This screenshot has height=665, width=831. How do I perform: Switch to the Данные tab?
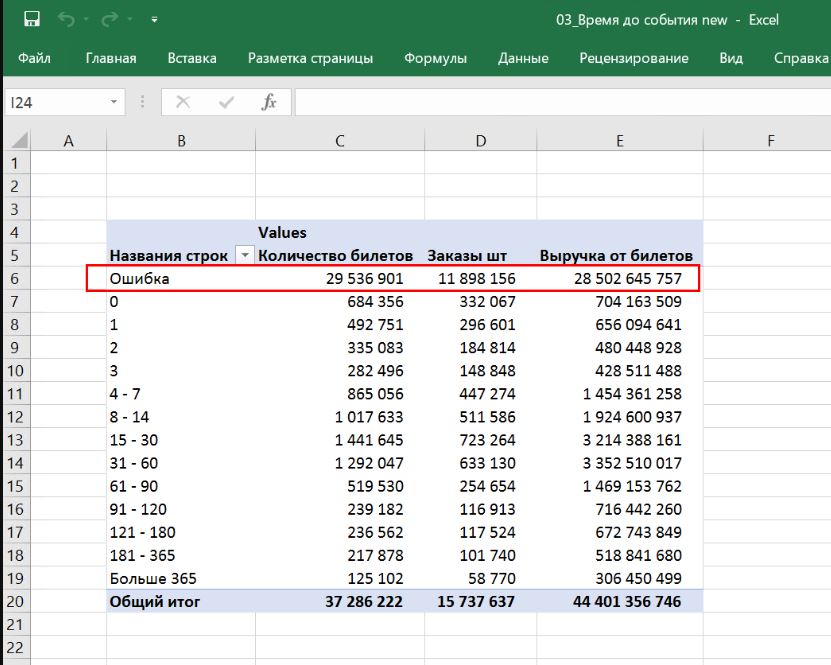pyautogui.click(x=522, y=58)
